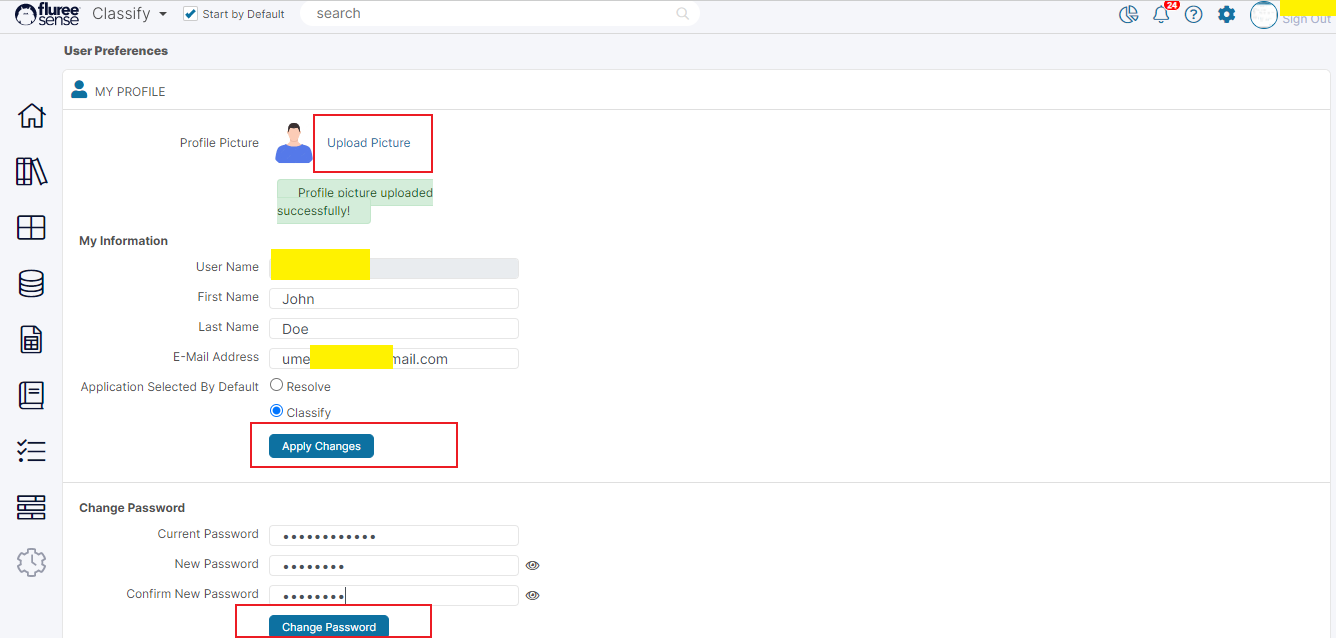Click the Upload Picture link

pos(369,143)
